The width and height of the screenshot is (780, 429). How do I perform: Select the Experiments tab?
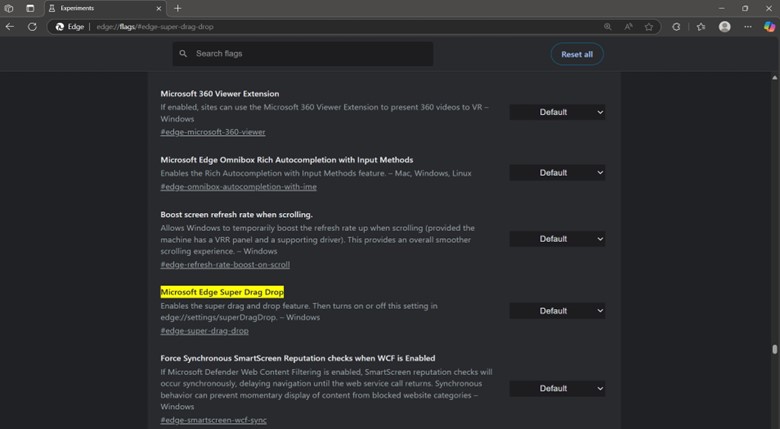click(x=100, y=8)
